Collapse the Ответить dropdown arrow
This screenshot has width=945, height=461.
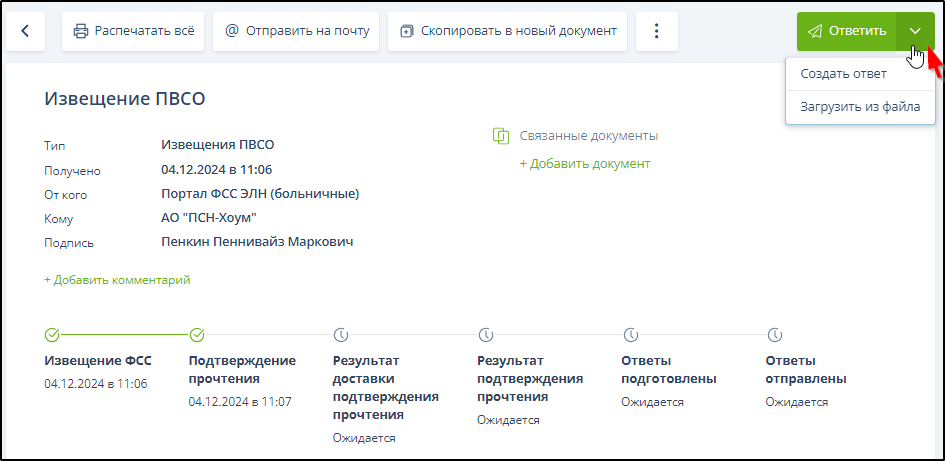click(x=915, y=31)
